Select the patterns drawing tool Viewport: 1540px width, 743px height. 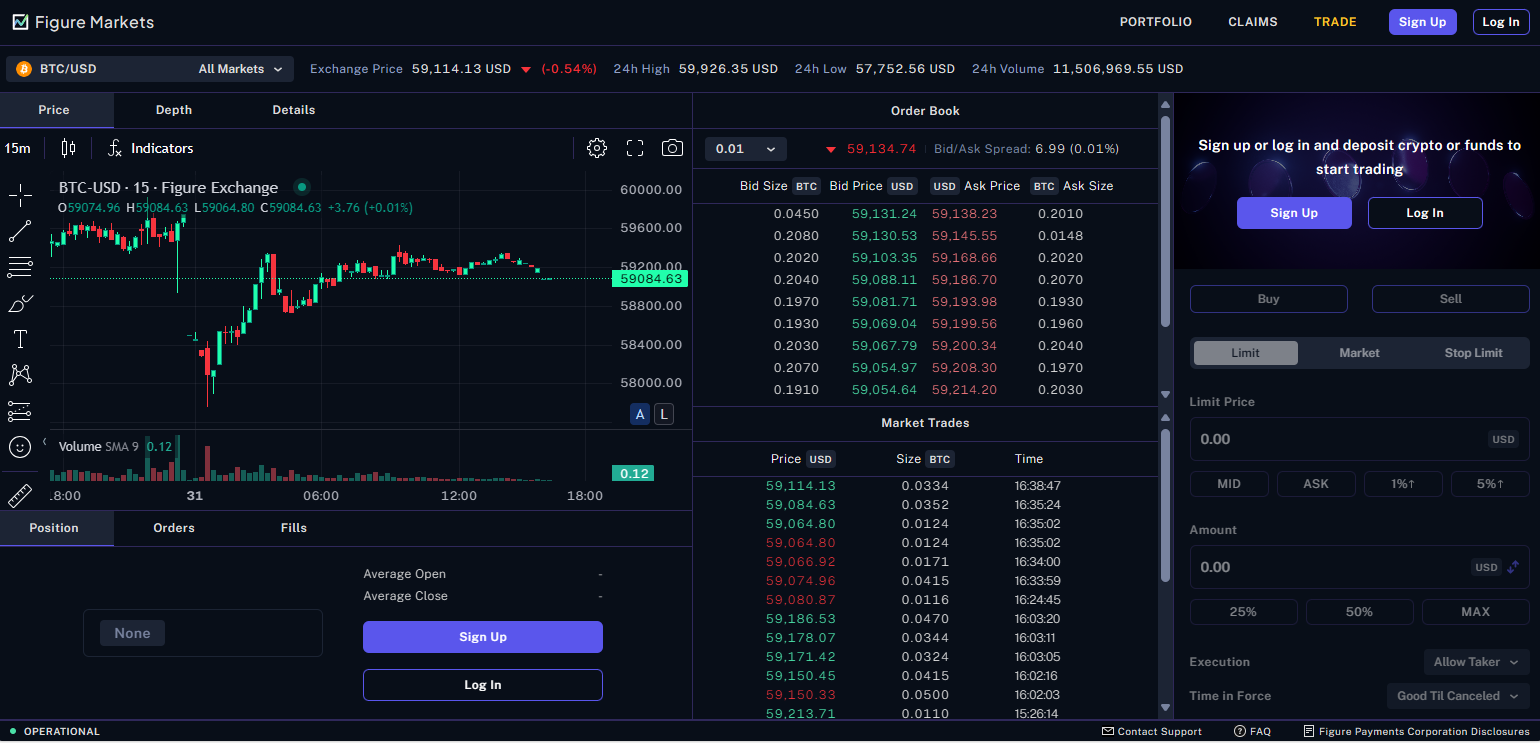(20, 375)
